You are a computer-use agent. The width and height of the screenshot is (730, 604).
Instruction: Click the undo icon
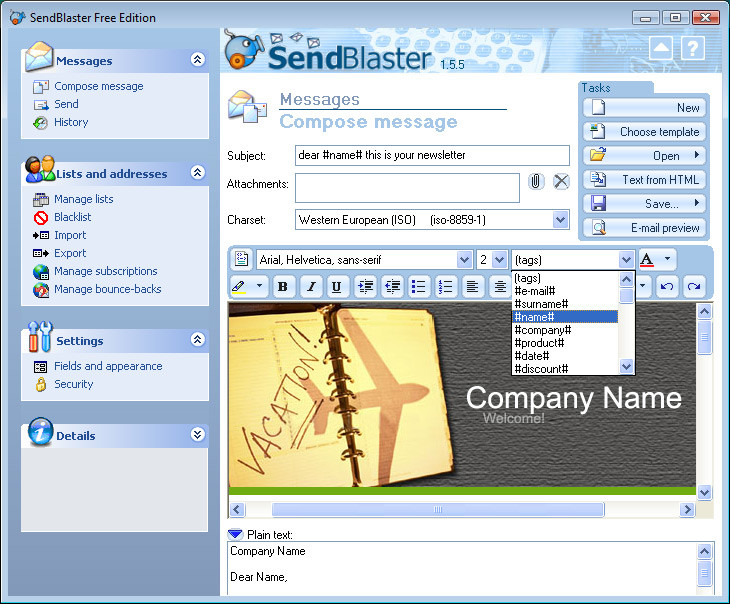tap(667, 287)
